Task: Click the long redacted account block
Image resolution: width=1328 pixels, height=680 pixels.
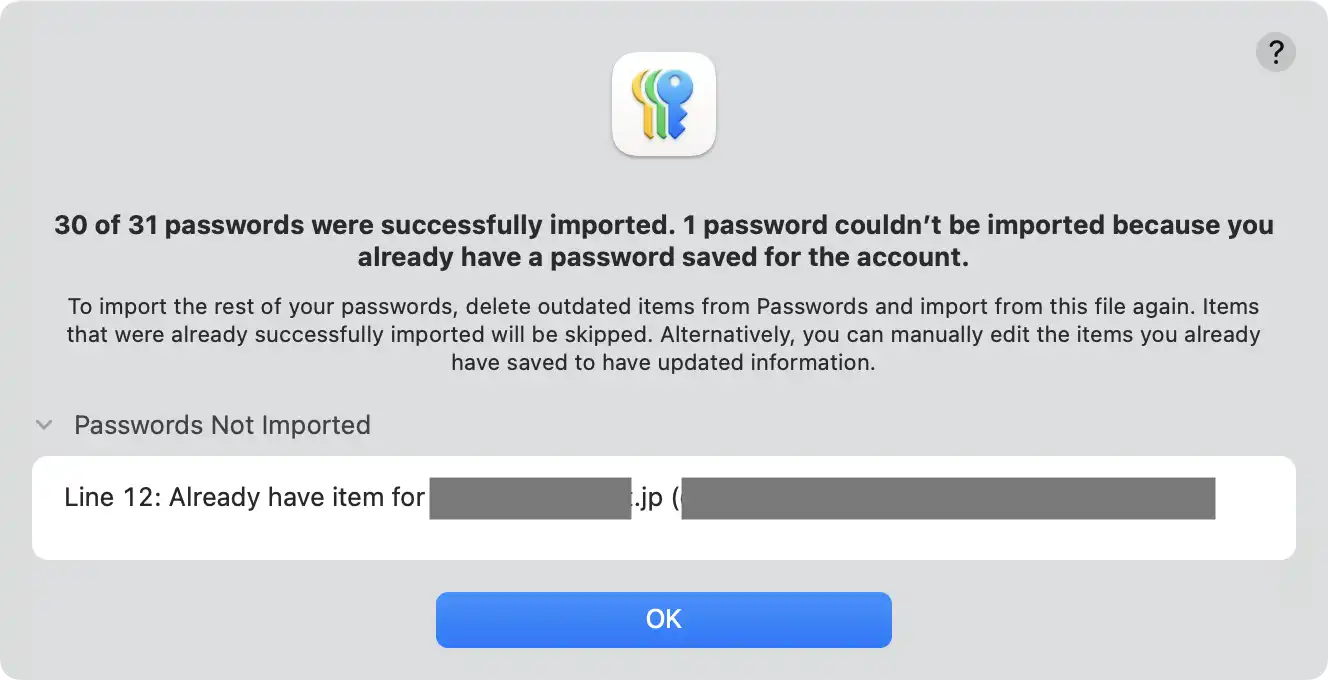Action: 948,498
